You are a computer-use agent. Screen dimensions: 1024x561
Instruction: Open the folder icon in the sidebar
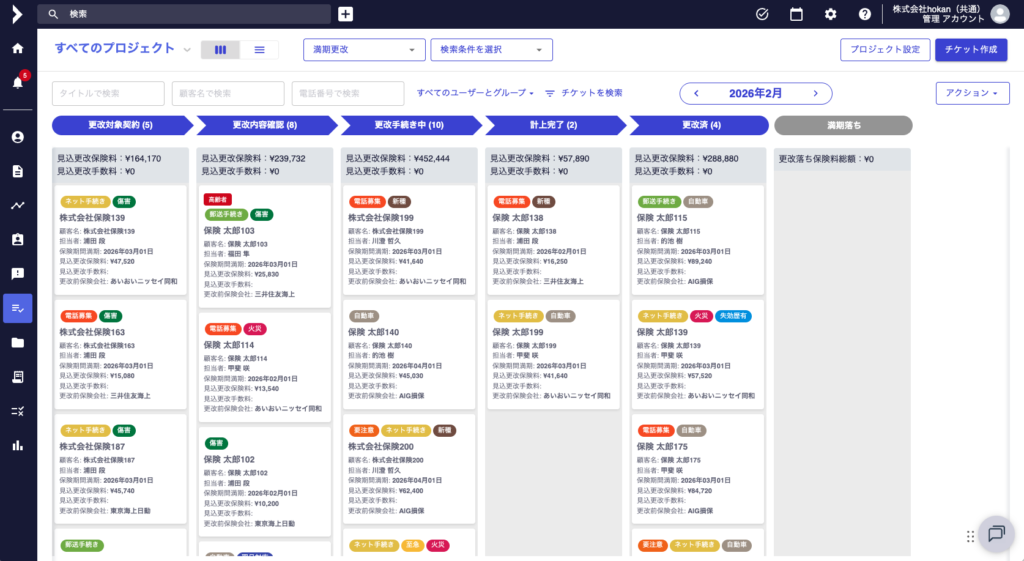(17, 343)
